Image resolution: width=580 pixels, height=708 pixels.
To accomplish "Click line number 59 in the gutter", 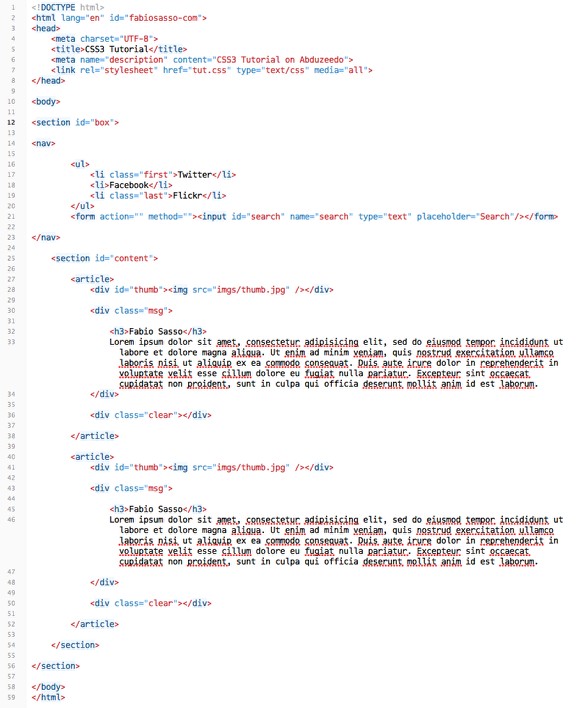I will 11,698.
